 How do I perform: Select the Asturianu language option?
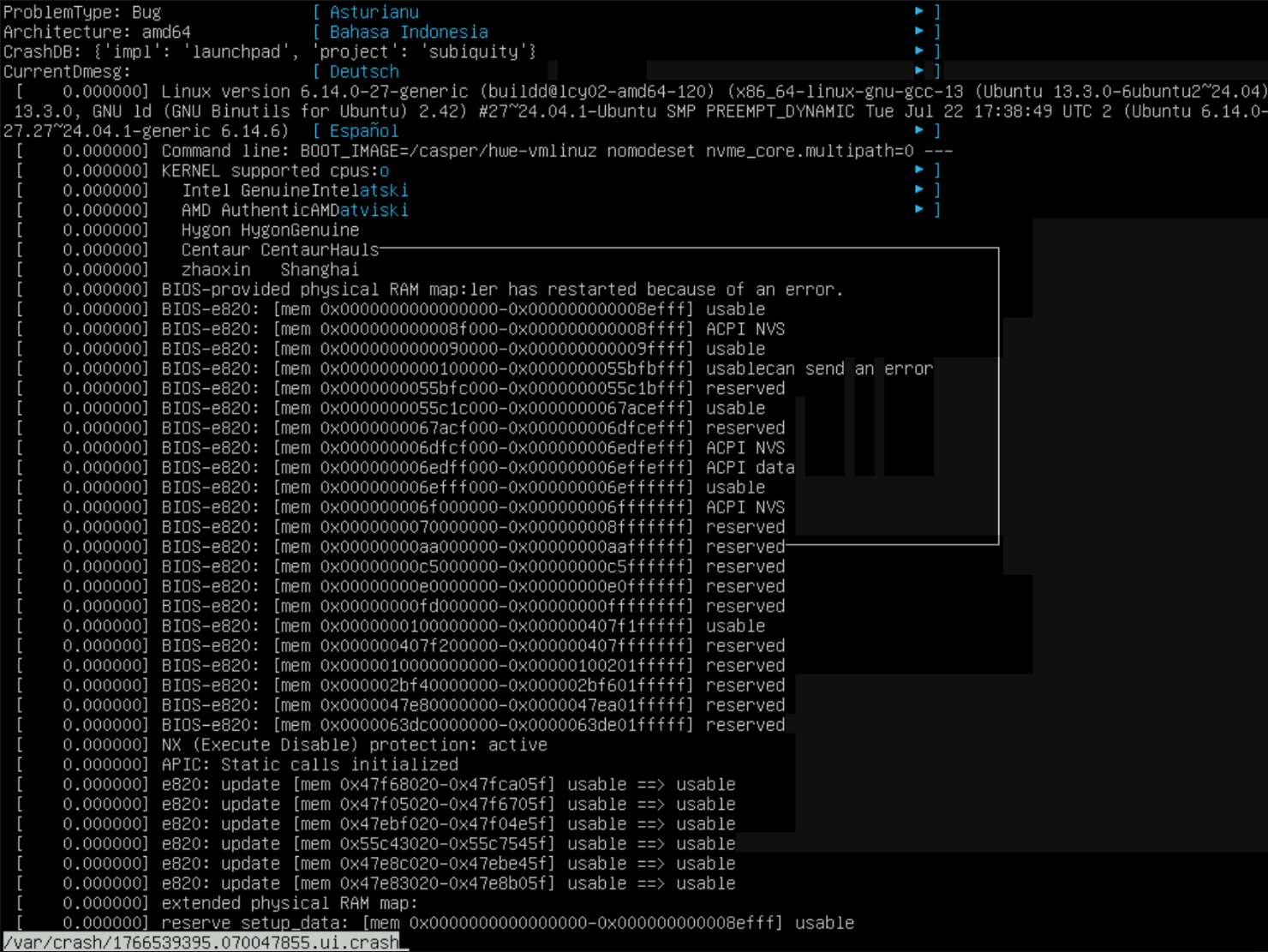[x=374, y=12]
